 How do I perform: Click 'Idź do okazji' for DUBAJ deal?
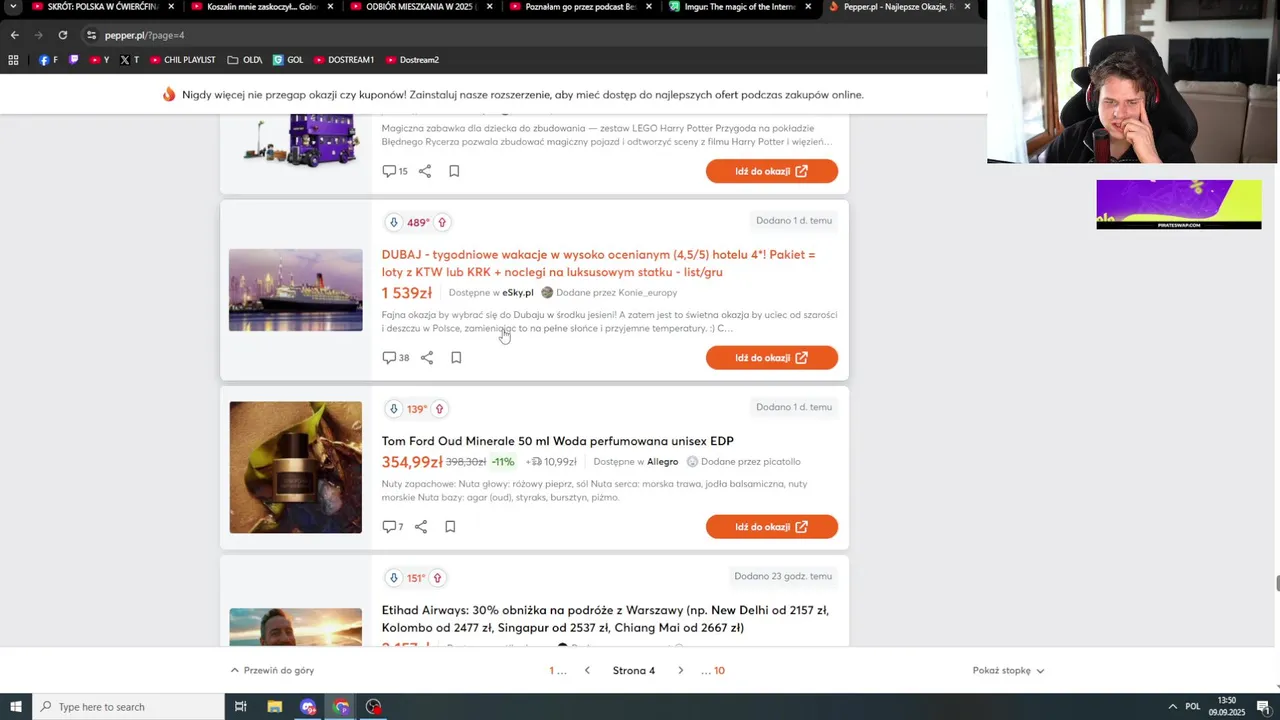(772, 358)
